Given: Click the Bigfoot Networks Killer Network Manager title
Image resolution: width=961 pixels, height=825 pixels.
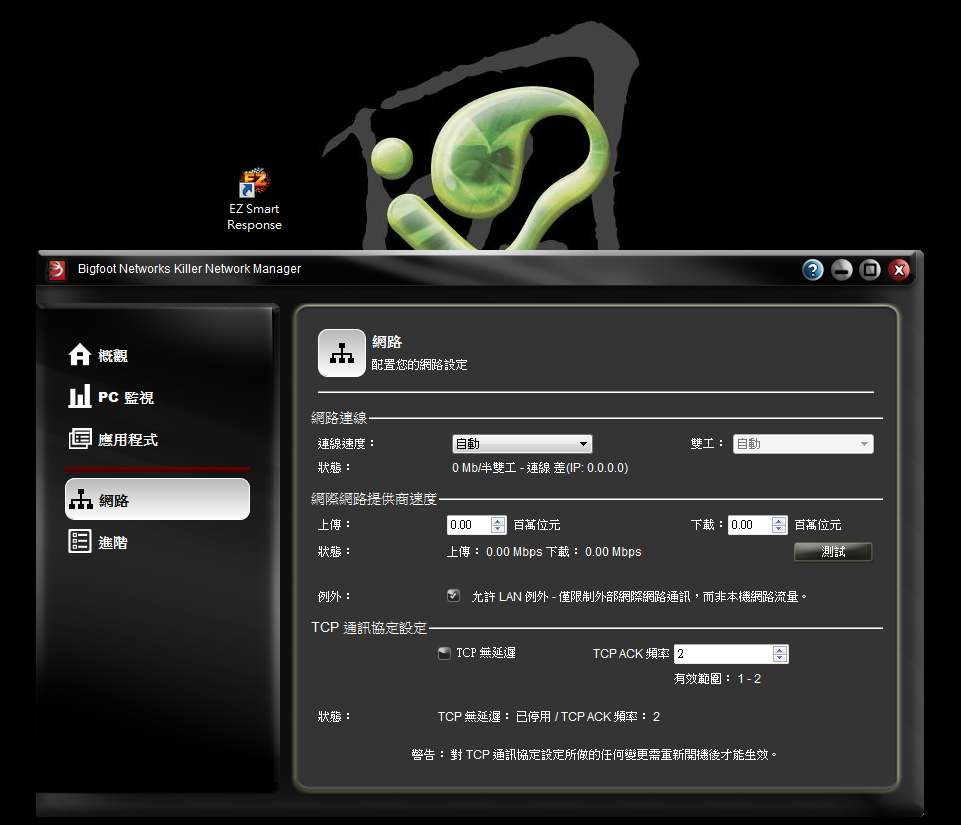Looking at the screenshot, I should coord(189,268).
